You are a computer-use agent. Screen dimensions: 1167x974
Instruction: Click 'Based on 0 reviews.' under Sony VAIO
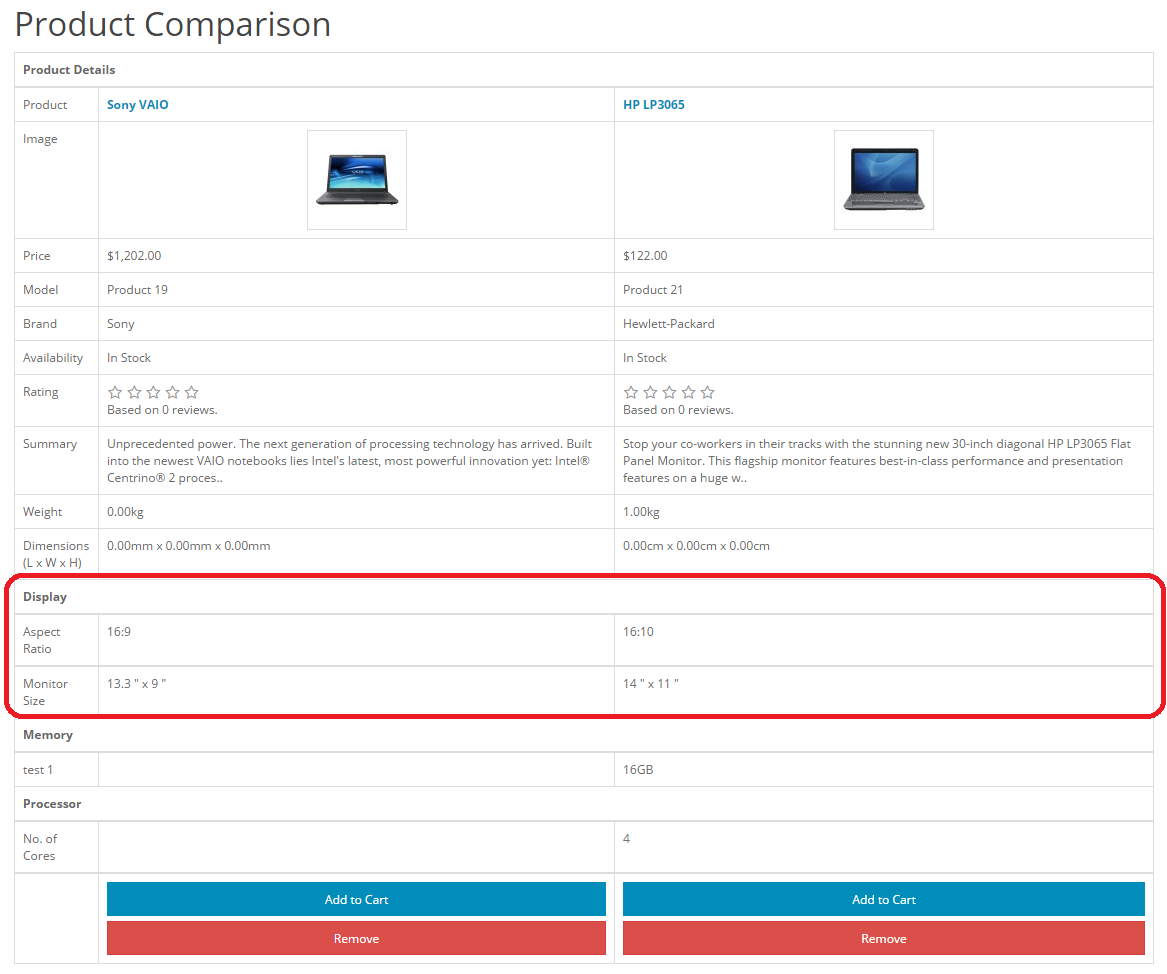point(162,410)
